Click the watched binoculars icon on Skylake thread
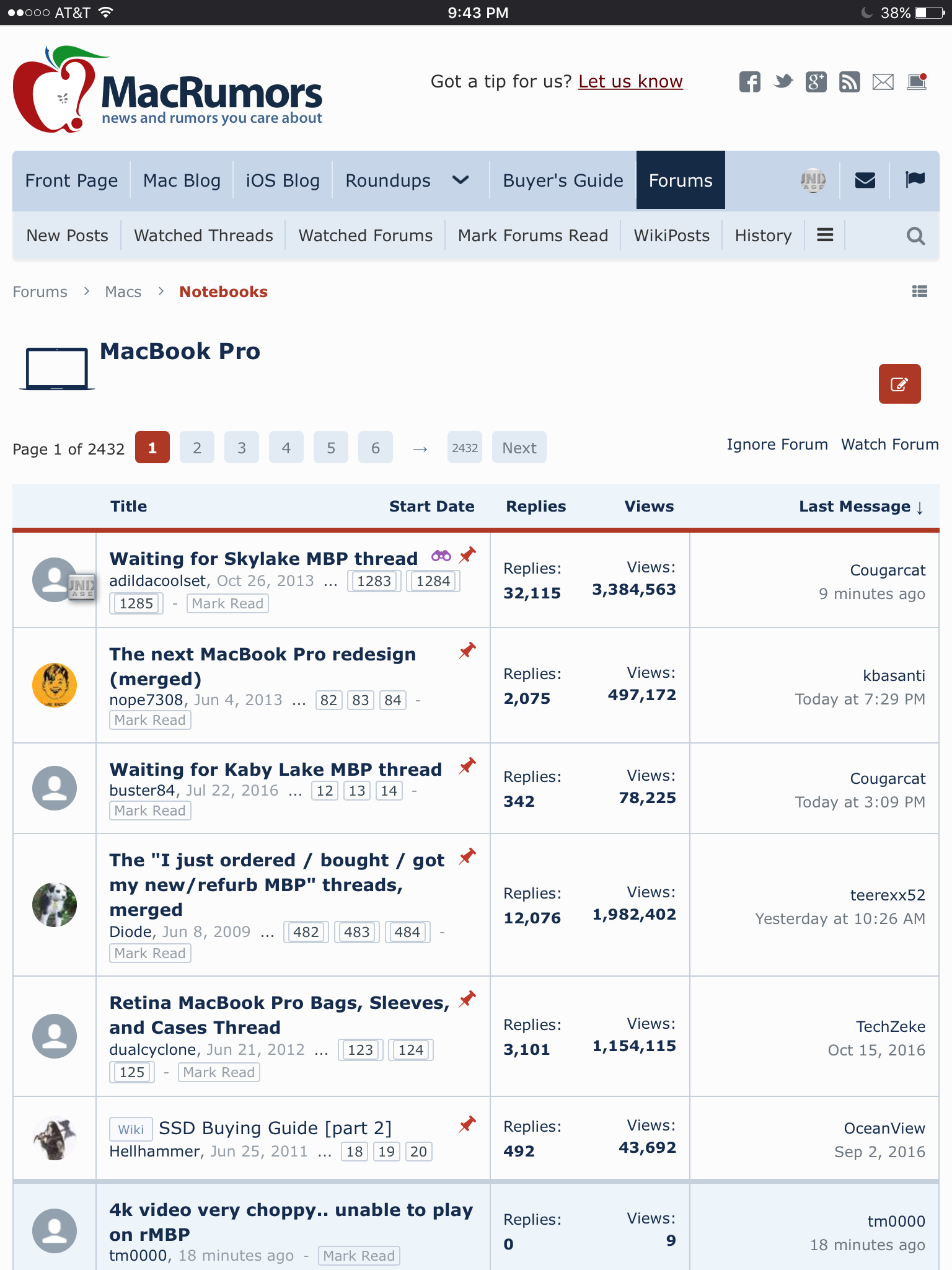 441,556
